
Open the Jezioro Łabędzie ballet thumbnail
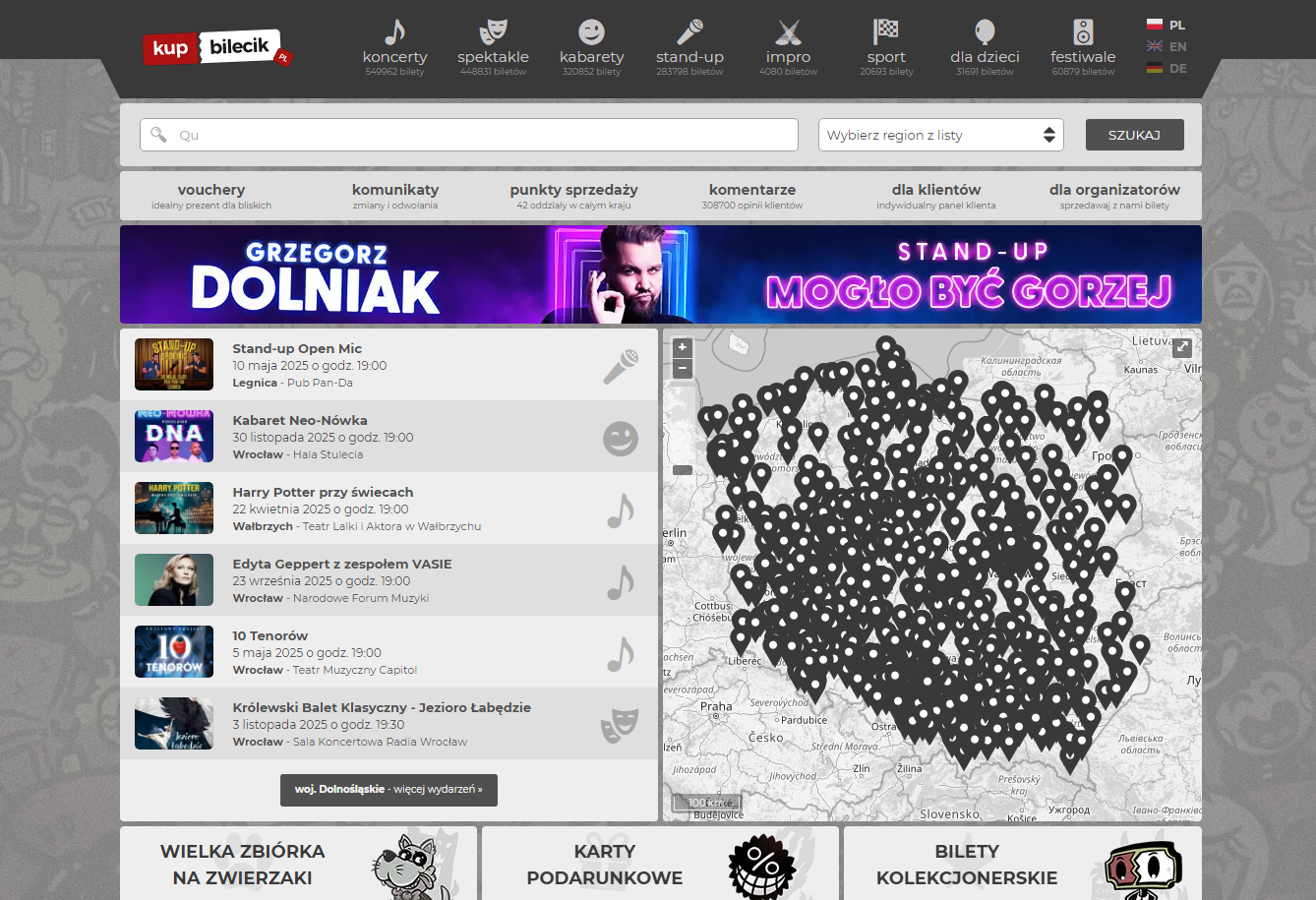[174, 724]
